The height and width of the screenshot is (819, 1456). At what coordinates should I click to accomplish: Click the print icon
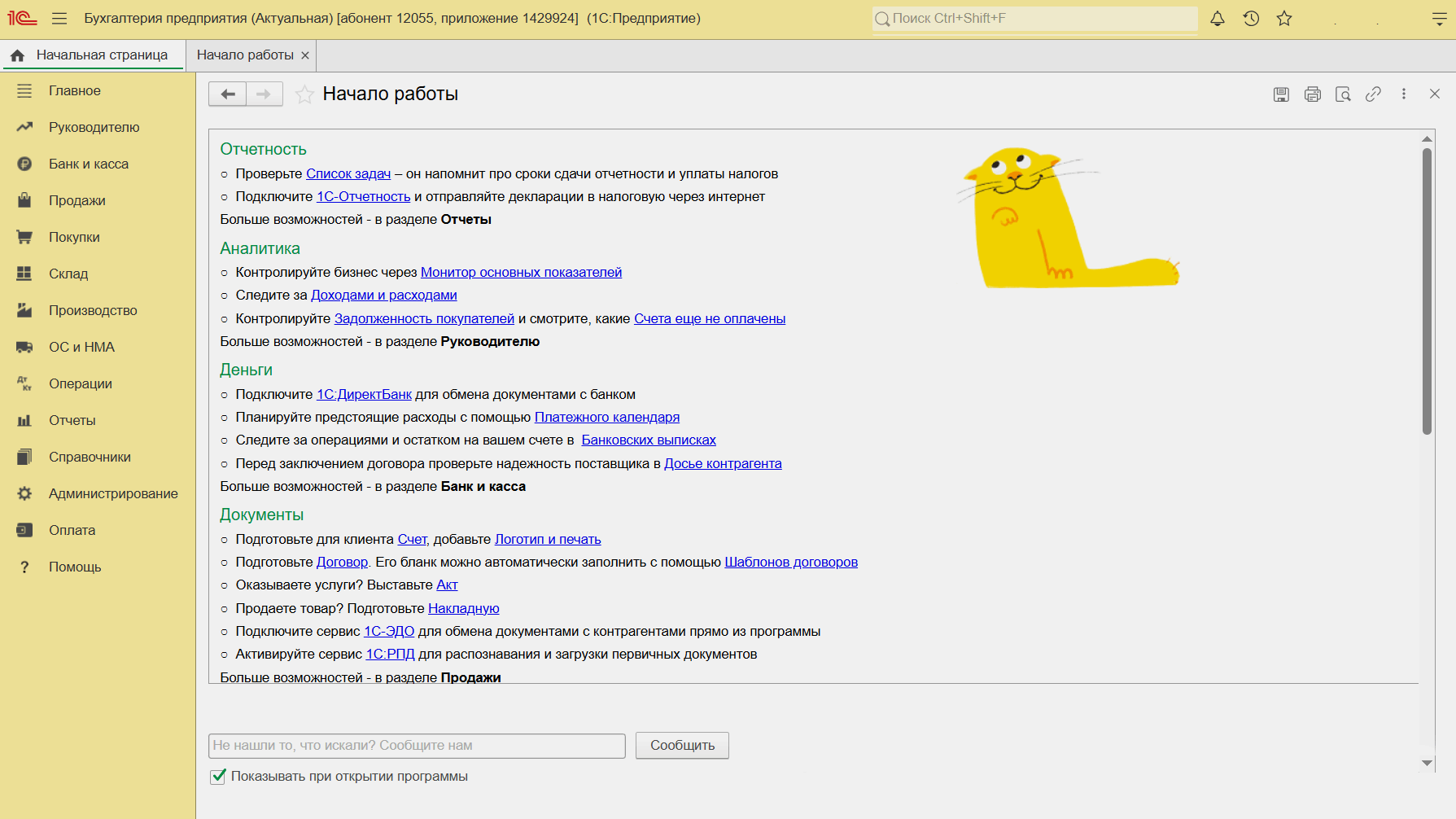(1312, 94)
